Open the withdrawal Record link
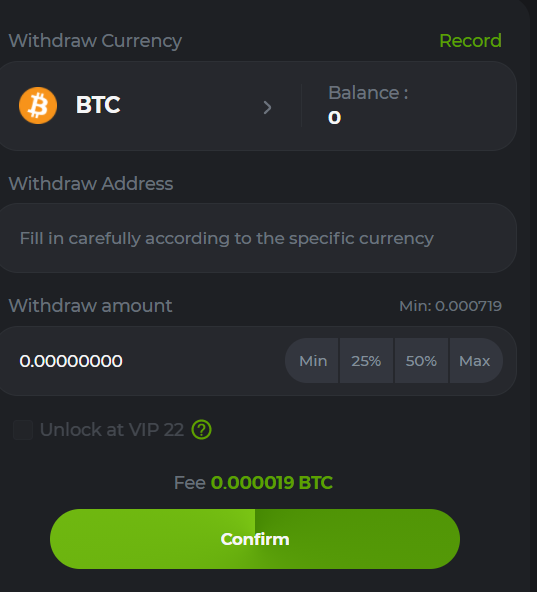Image resolution: width=537 pixels, height=592 pixels. point(470,41)
